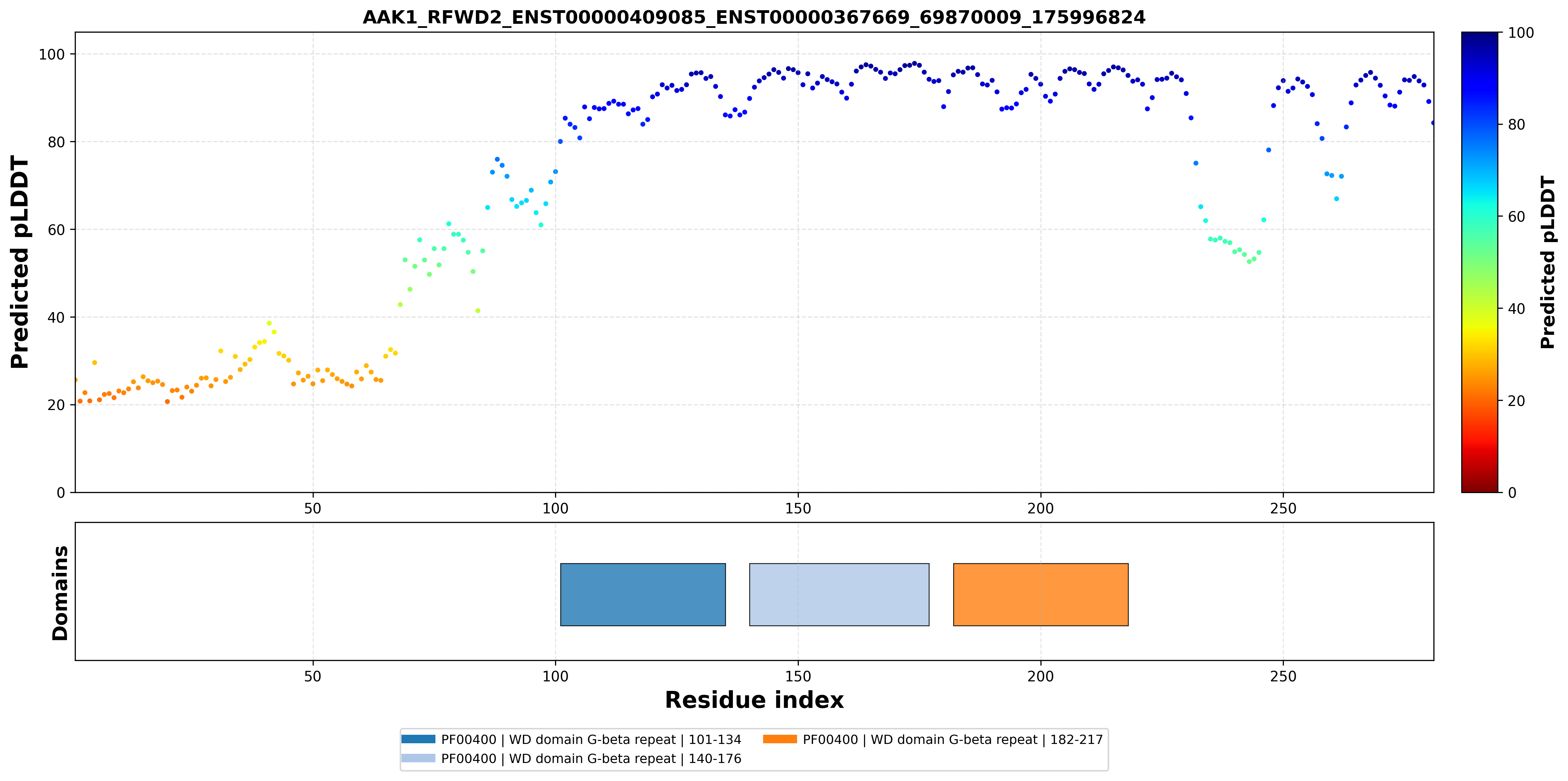Click the light blue 140-176 domain box
1568x781 pixels.
(x=839, y=594)
